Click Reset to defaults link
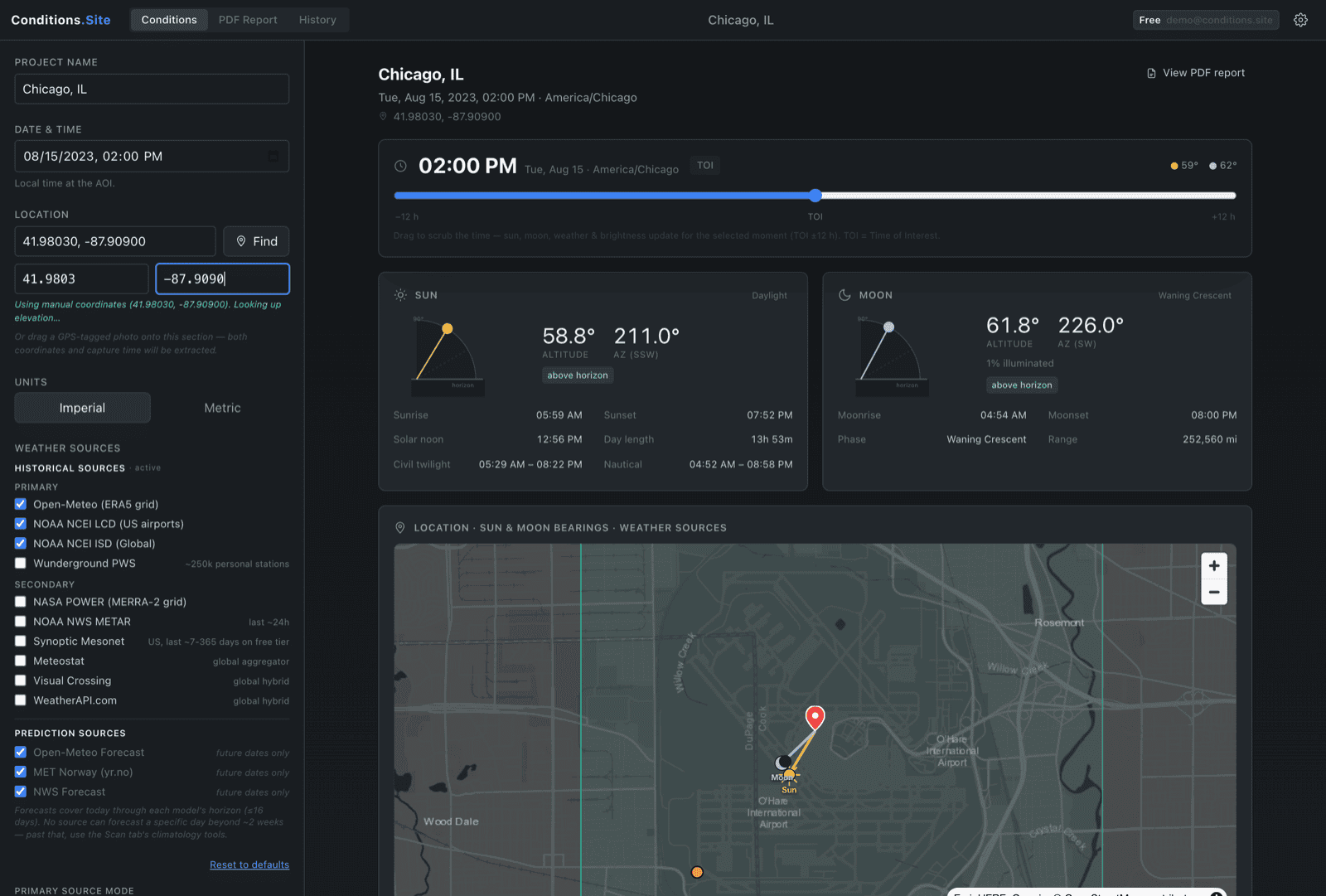1326x896 pixels. click(x=249, y=865)
